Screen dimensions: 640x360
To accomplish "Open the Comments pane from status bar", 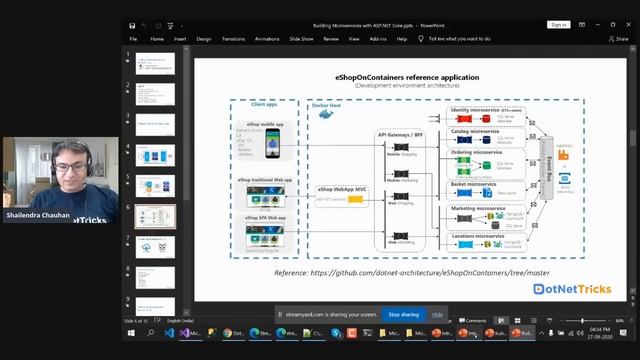I will click(472, 321).
